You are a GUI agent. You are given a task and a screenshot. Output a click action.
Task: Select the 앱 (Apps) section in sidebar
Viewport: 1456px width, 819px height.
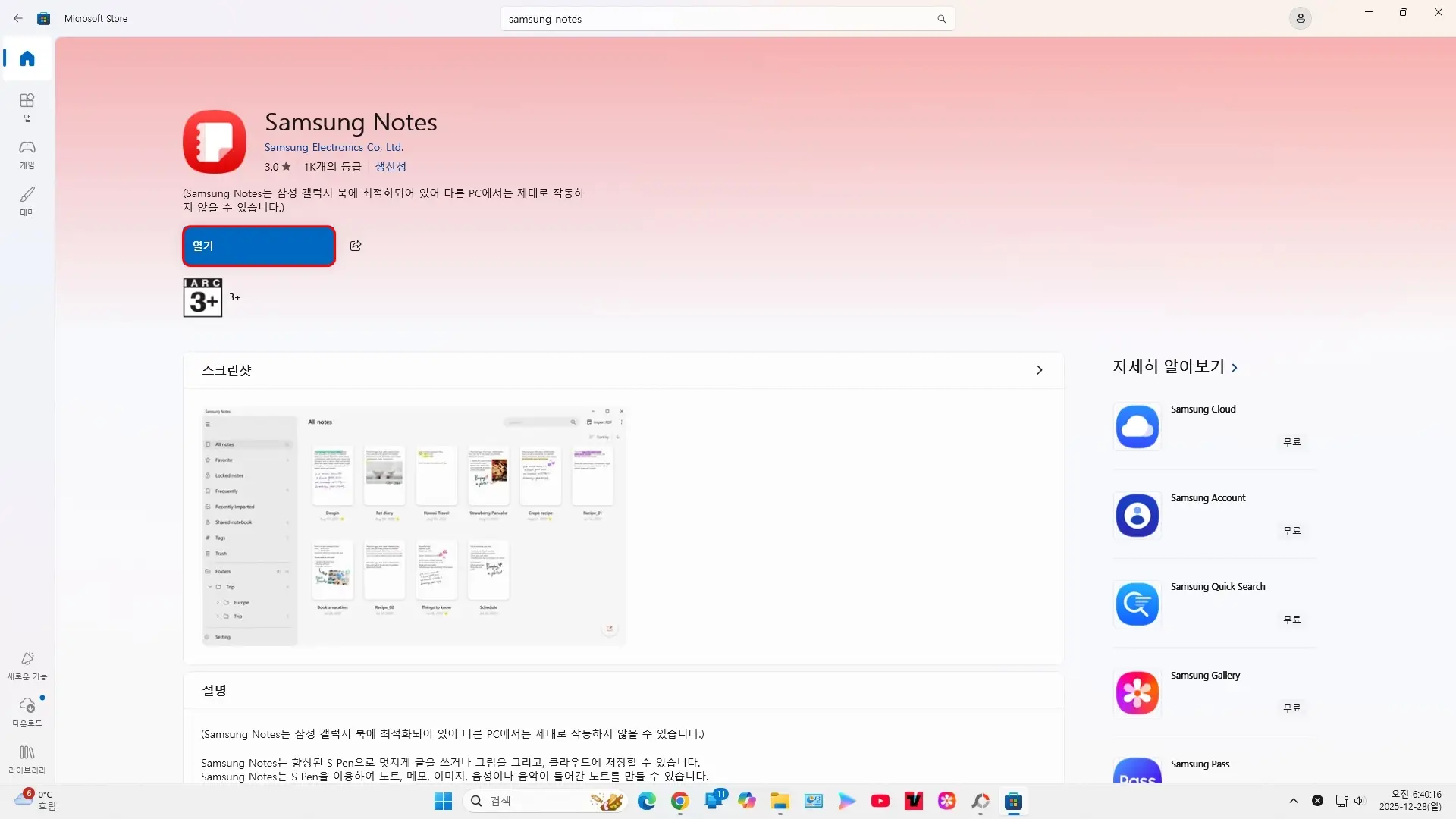point(27,106)
